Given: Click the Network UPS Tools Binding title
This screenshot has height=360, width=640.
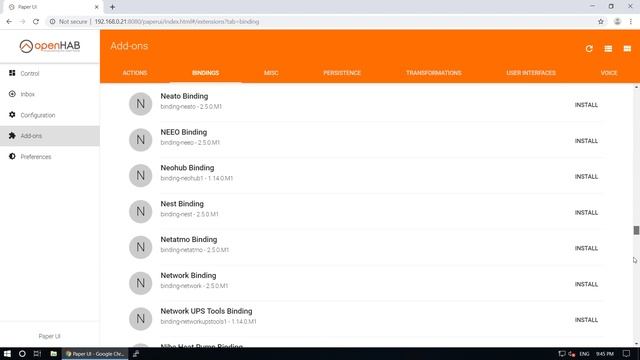Looking at the screenshot, I should point(206,311).
